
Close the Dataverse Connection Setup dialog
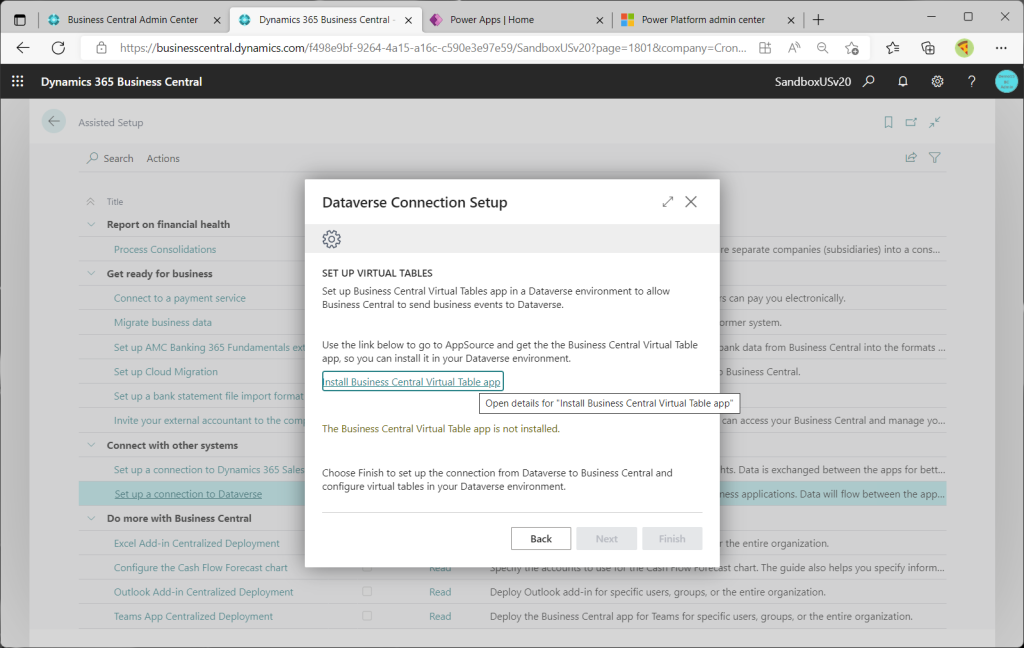point(691,202)
